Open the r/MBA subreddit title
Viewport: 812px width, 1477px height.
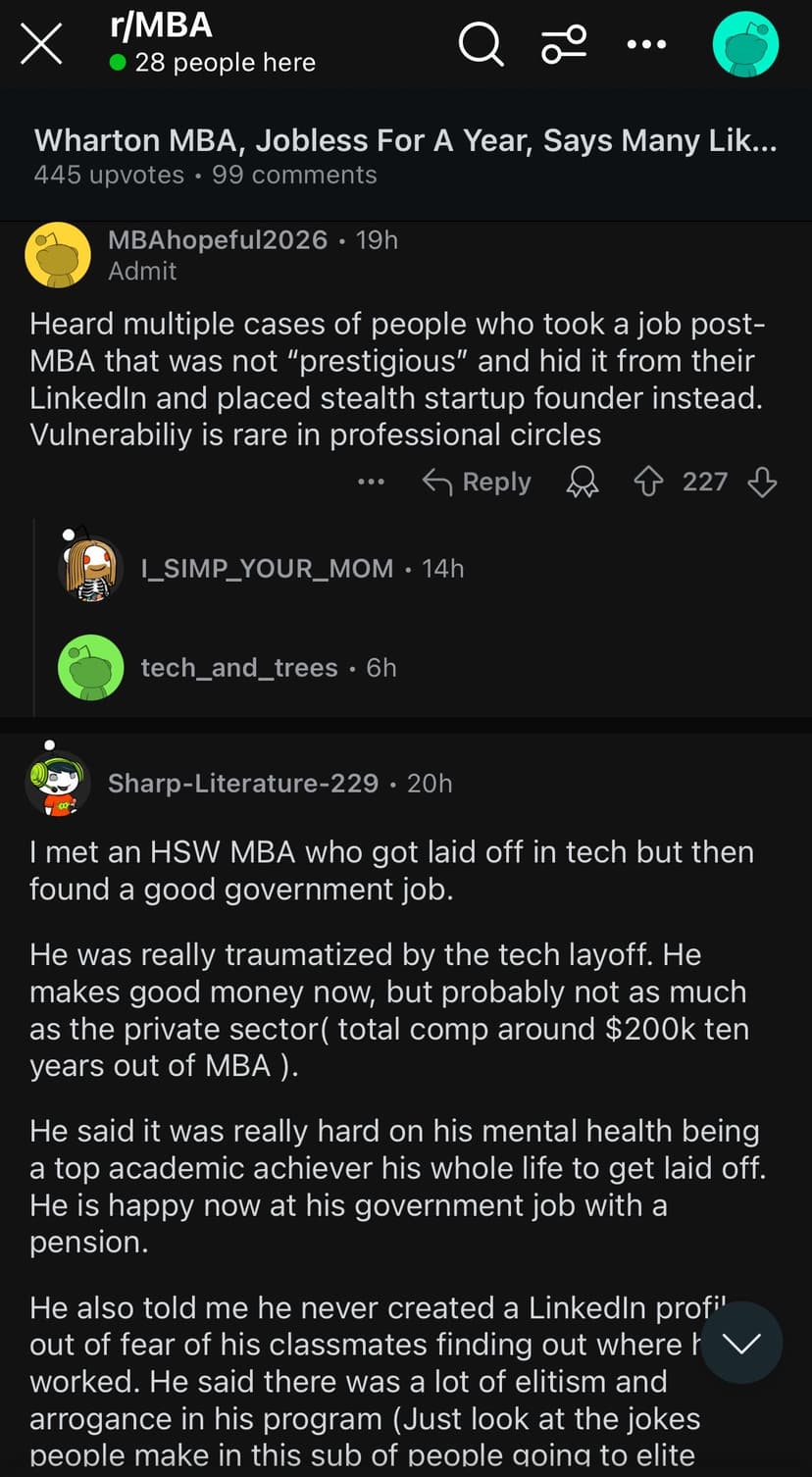click(x=162, y=25)
